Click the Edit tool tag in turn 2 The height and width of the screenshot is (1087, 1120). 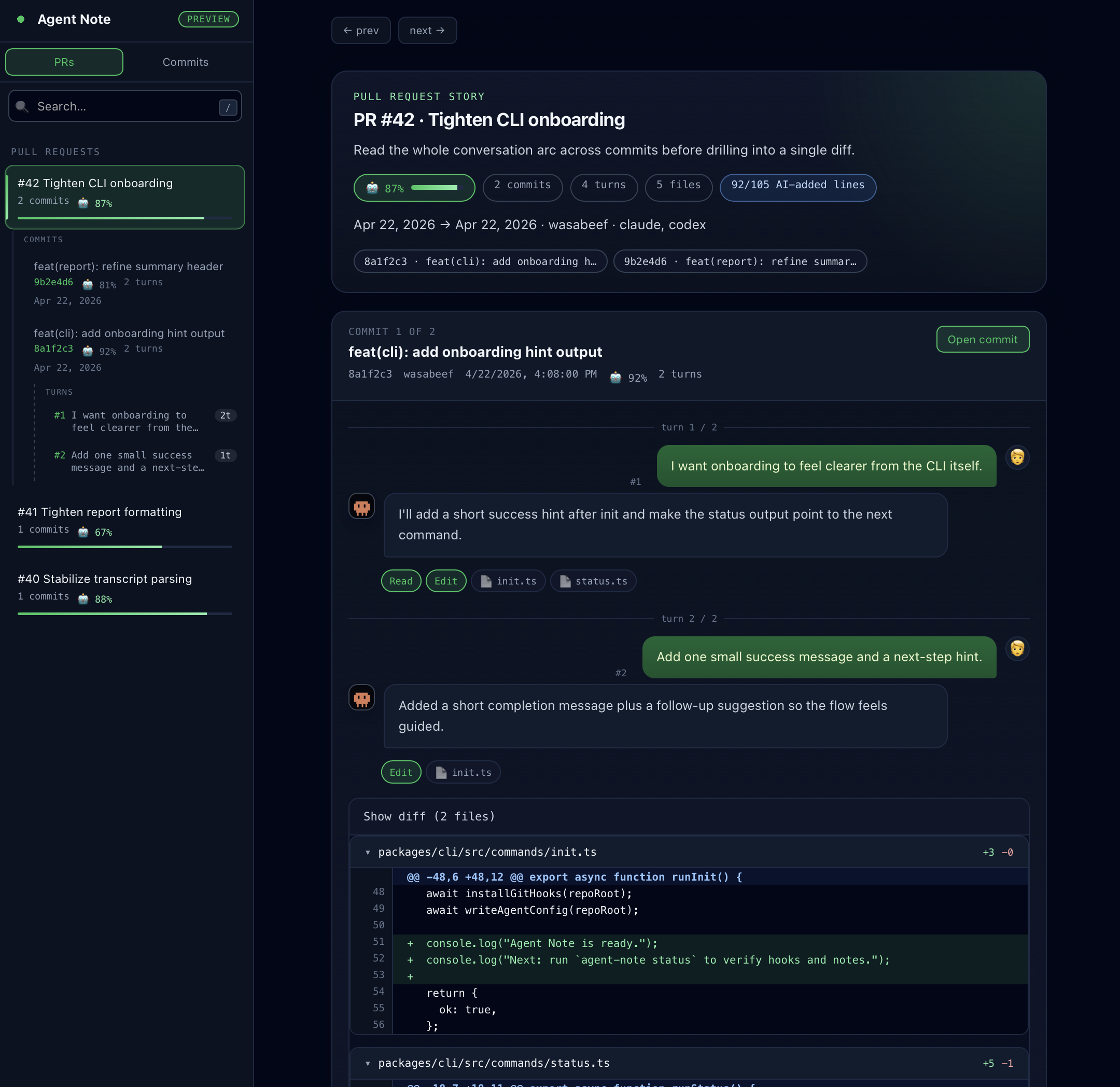tap(401, 773)
